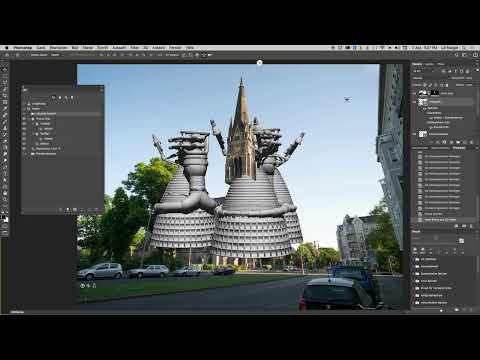This screenshot has height=360, width=480.
Task: Choose the roll 3D mode icon
Action: [x=190, y=55]
